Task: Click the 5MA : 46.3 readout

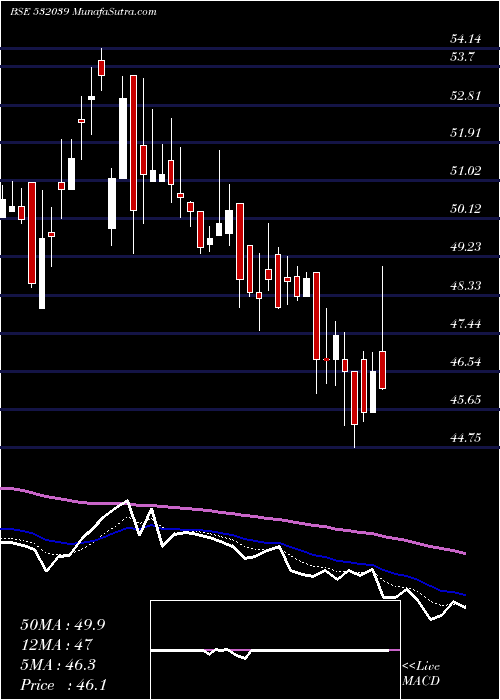Action: click(x=58, y=665)
